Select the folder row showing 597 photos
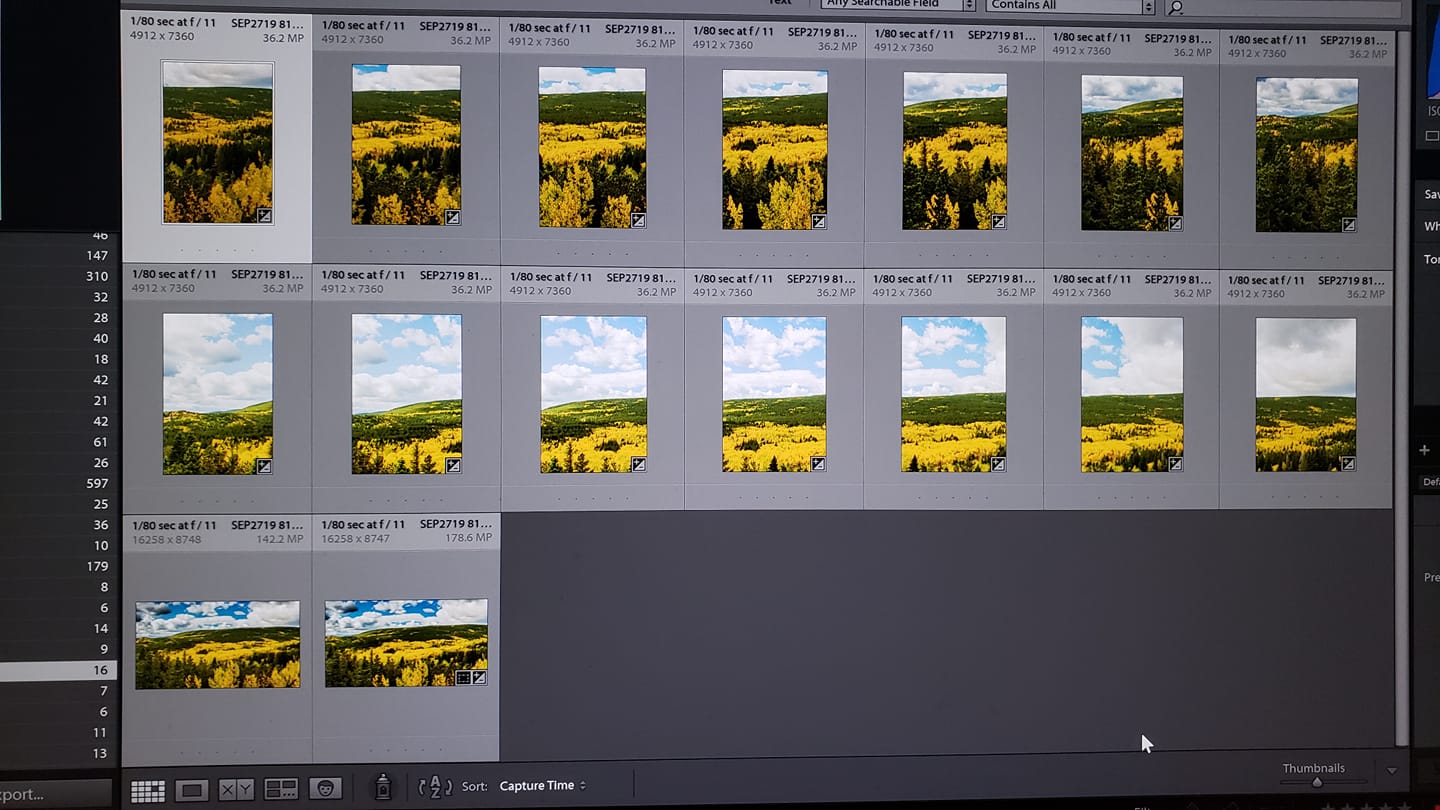Image resolution: width=1440 pixels, height=810 pixels. [x=58, y=483]
